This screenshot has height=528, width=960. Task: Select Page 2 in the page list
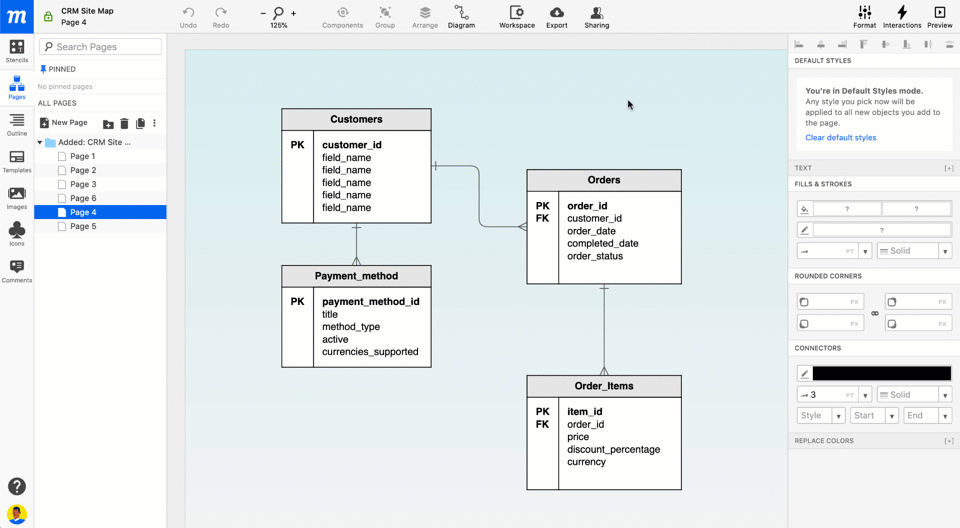[83, 170]
